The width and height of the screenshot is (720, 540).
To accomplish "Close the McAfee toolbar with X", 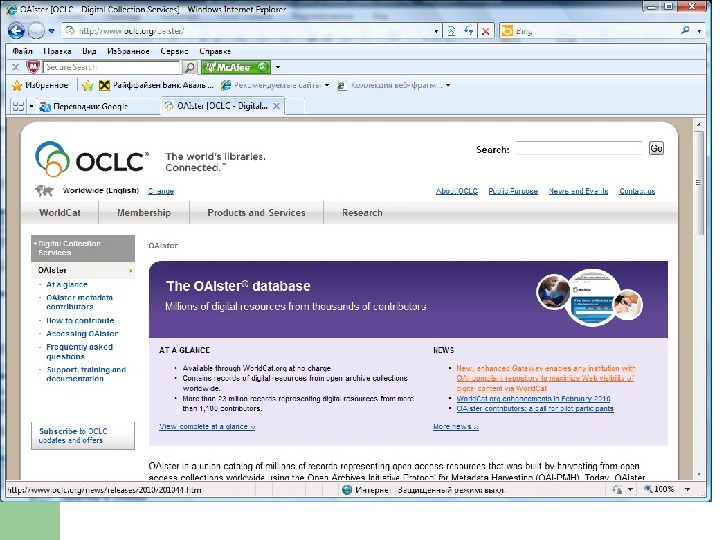I will coord(16,67).
